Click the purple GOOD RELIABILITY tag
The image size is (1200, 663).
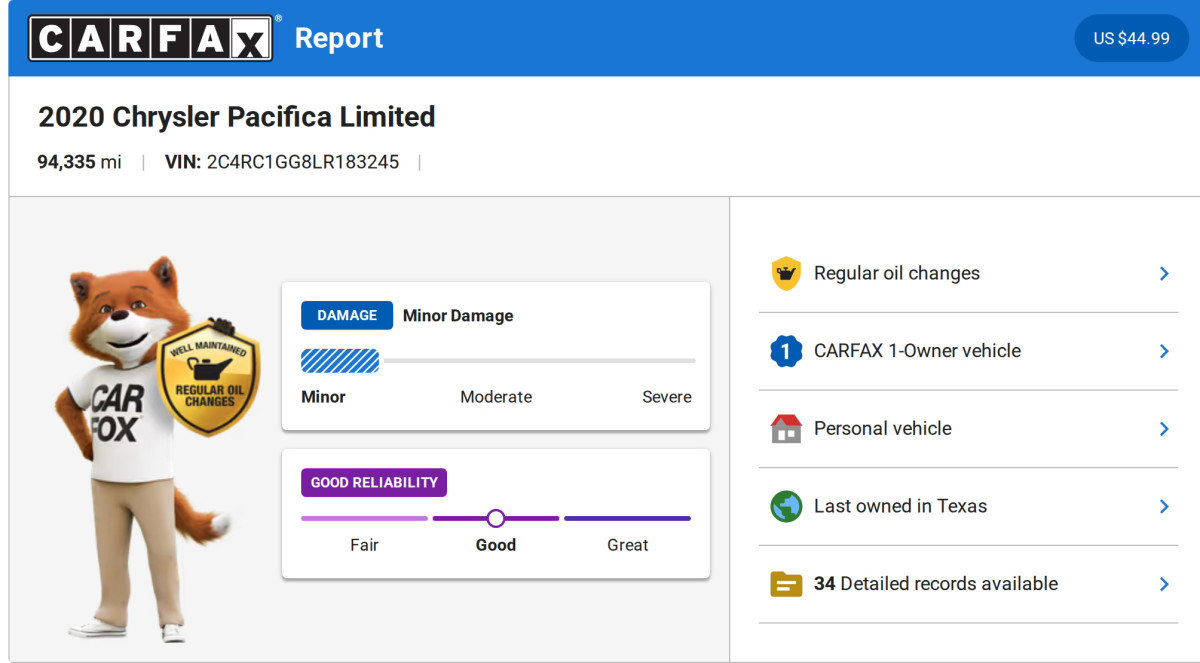[373, 482]
